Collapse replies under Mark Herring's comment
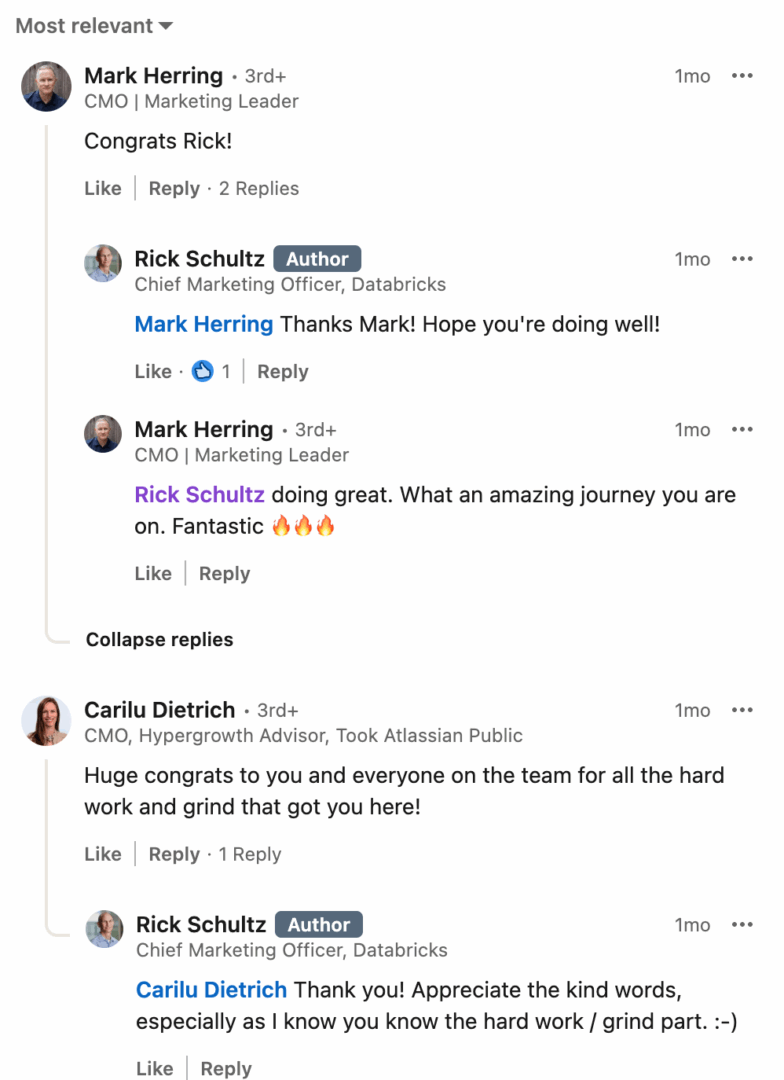The width and height of the screenshot is (784, 1080). [x=158, y=639]
